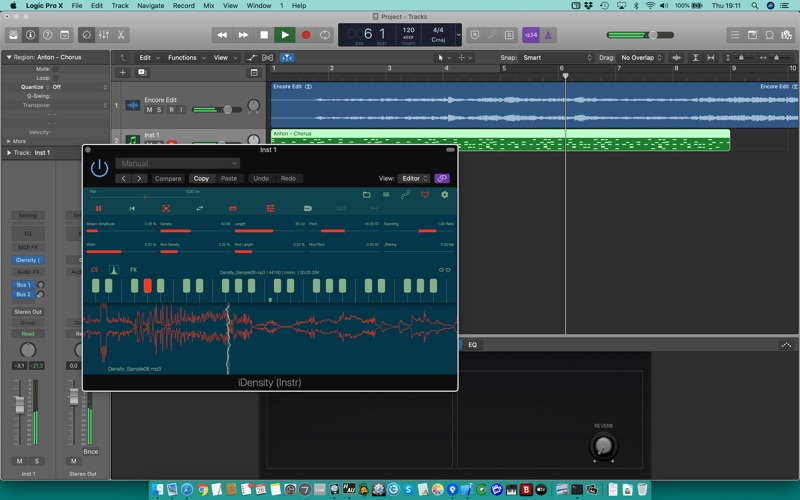Toggle Cycle mode in the transport
Viewport: 800px width, 500px height.
324,35
